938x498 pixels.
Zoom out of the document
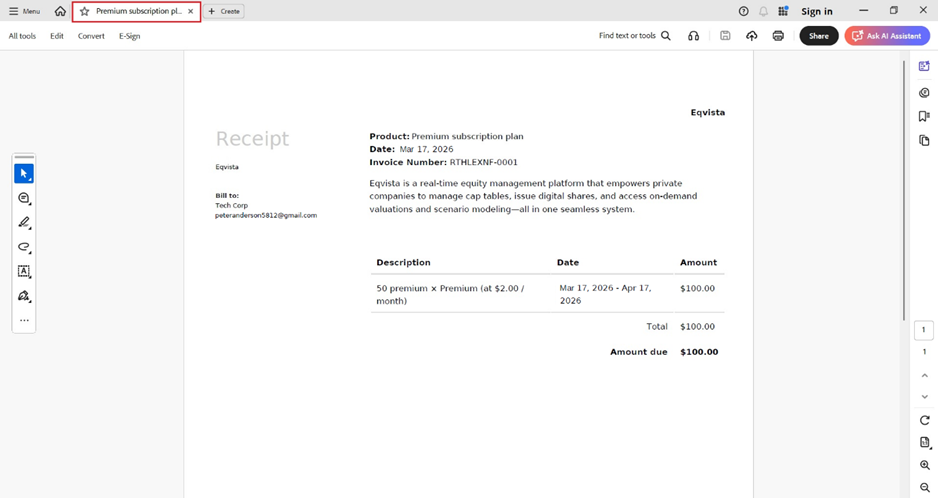pyautogui.click(x=924, y=487)
